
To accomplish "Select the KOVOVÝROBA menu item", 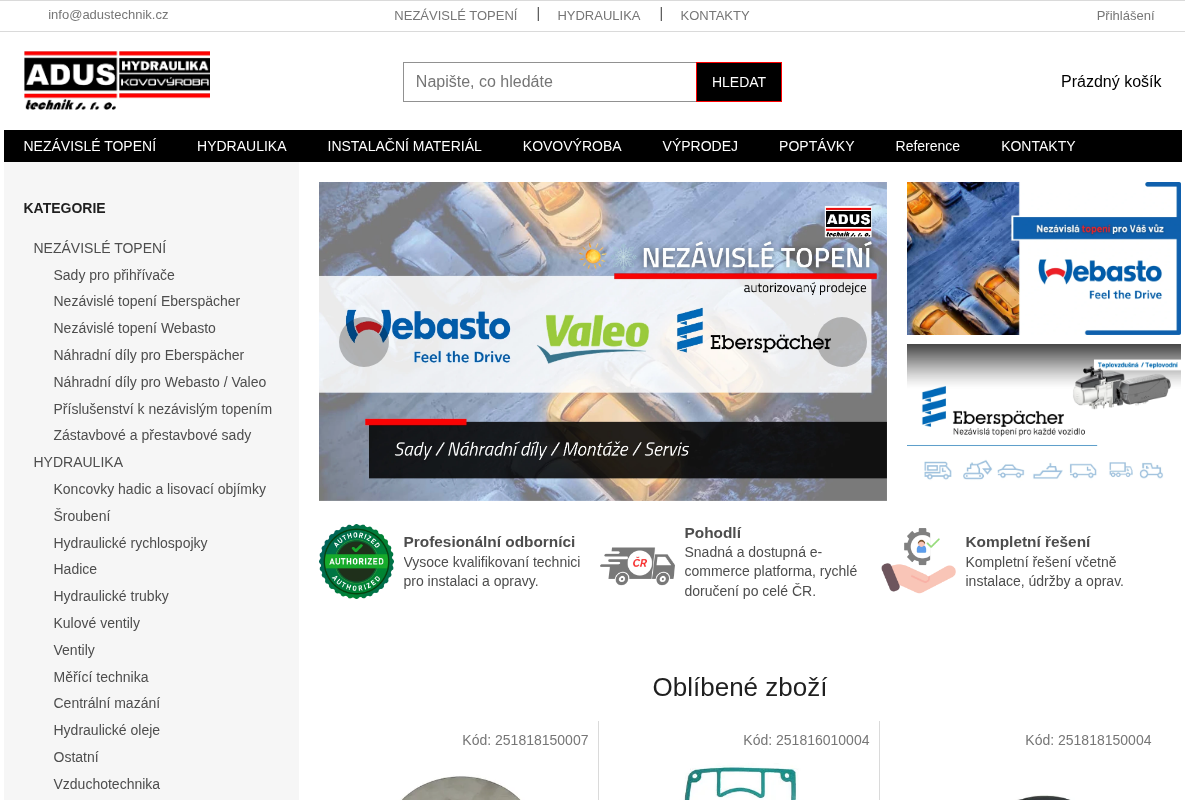I will [572, 146].
